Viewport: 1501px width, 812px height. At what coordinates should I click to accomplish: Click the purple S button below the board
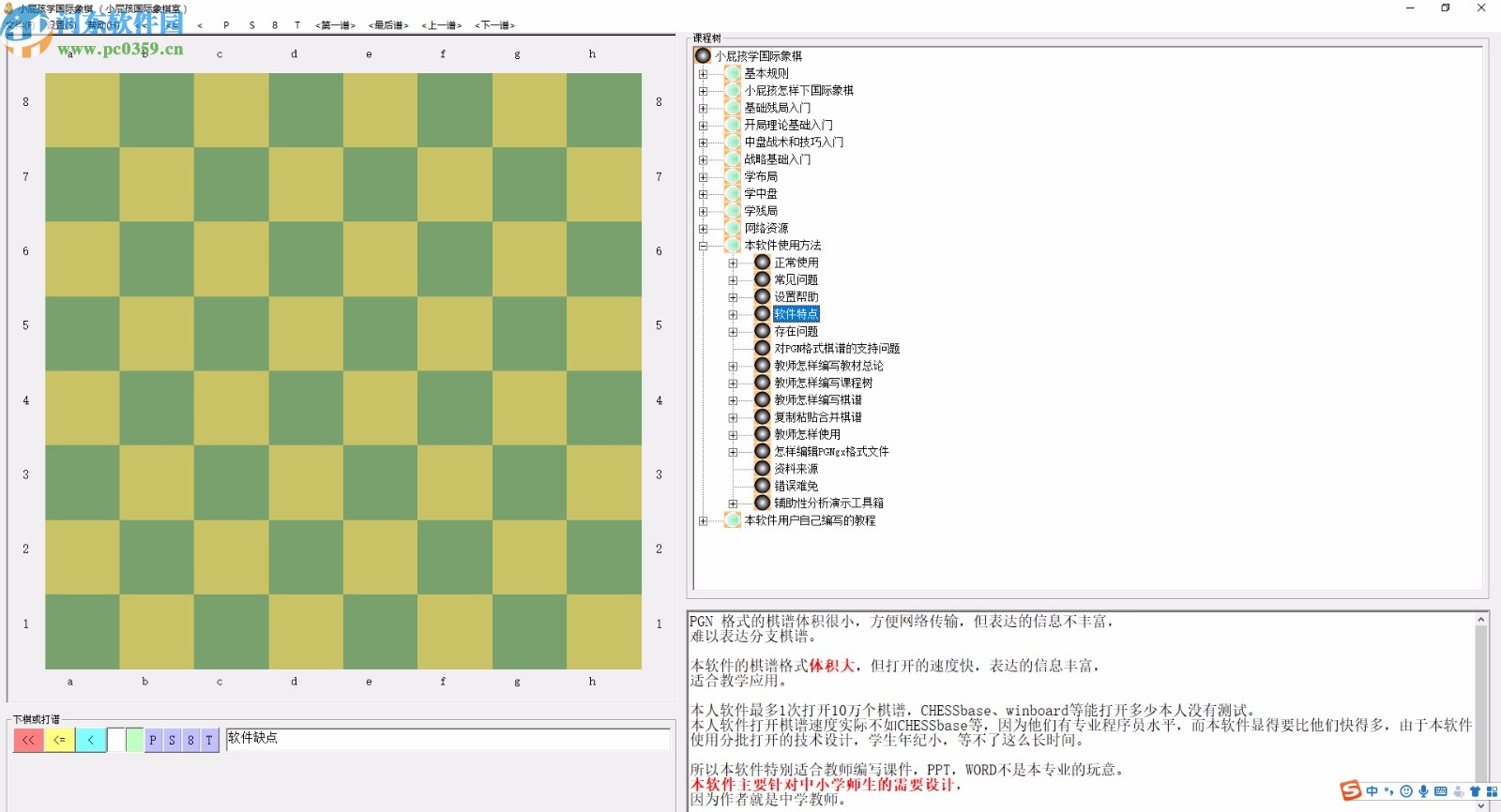coord(172,740)
